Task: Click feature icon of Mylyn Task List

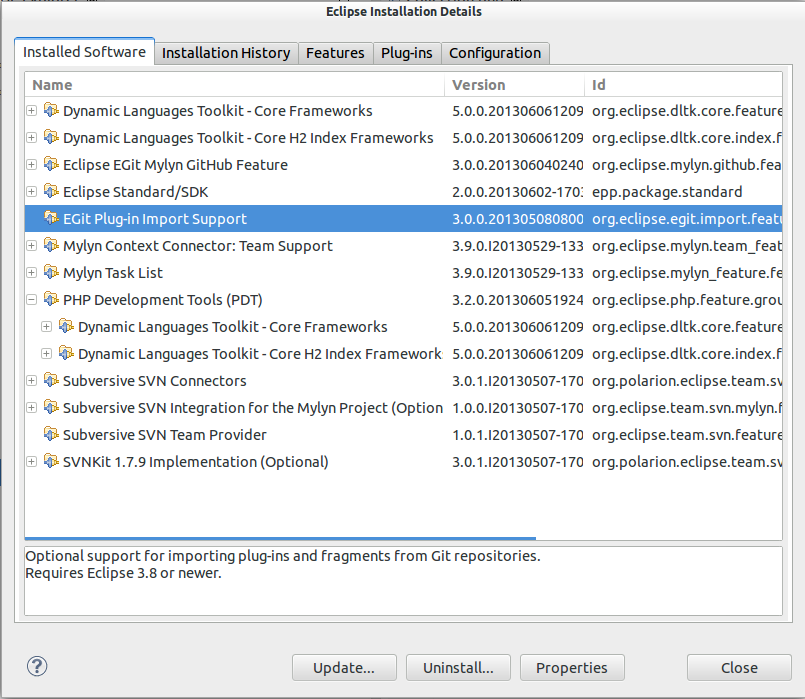Action: (x=51, y=271)
